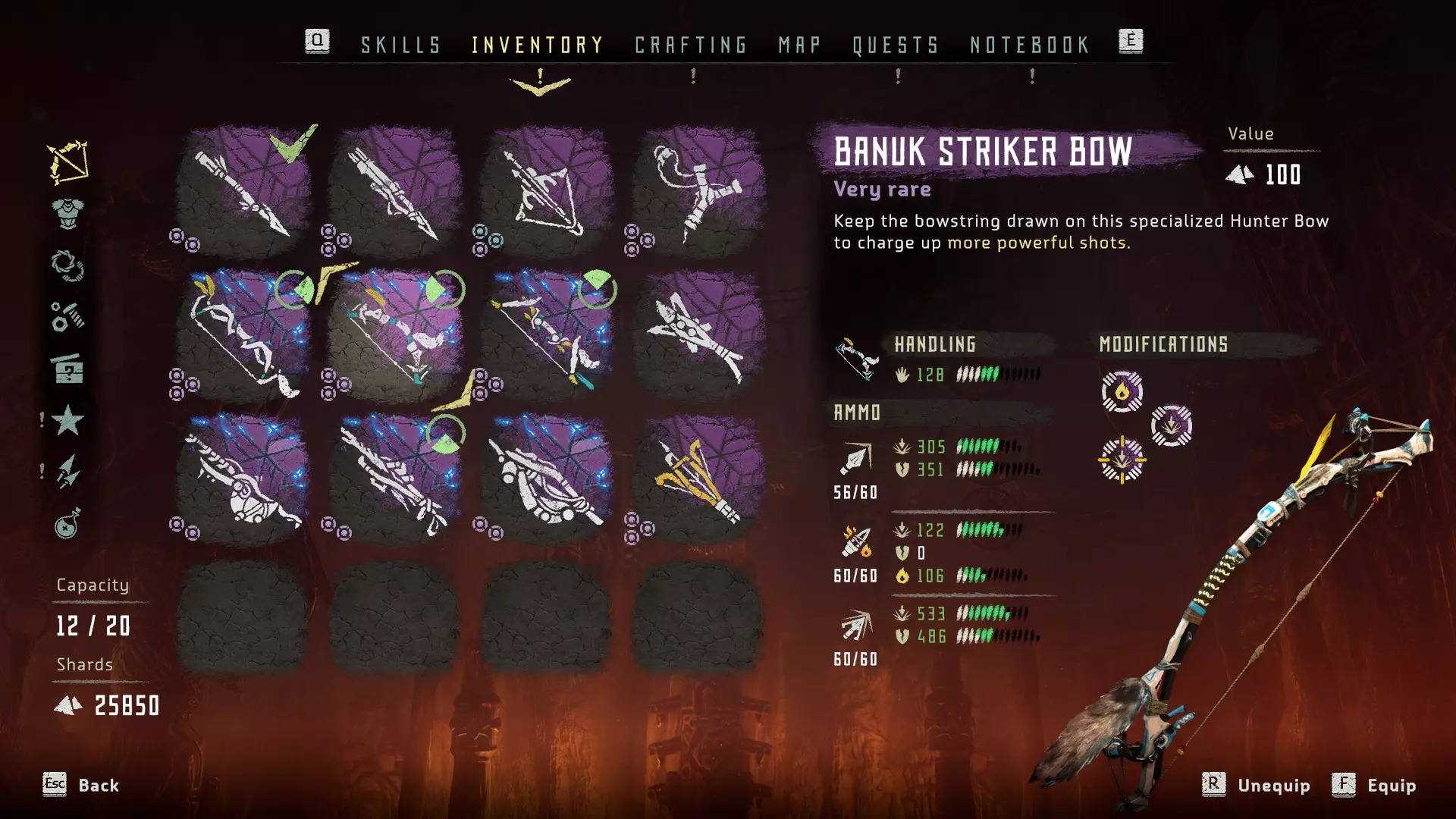The height and width of the screenshot is (819, 1456).
Task: Select the sling weapon in first row
Action: pos(698,191)
